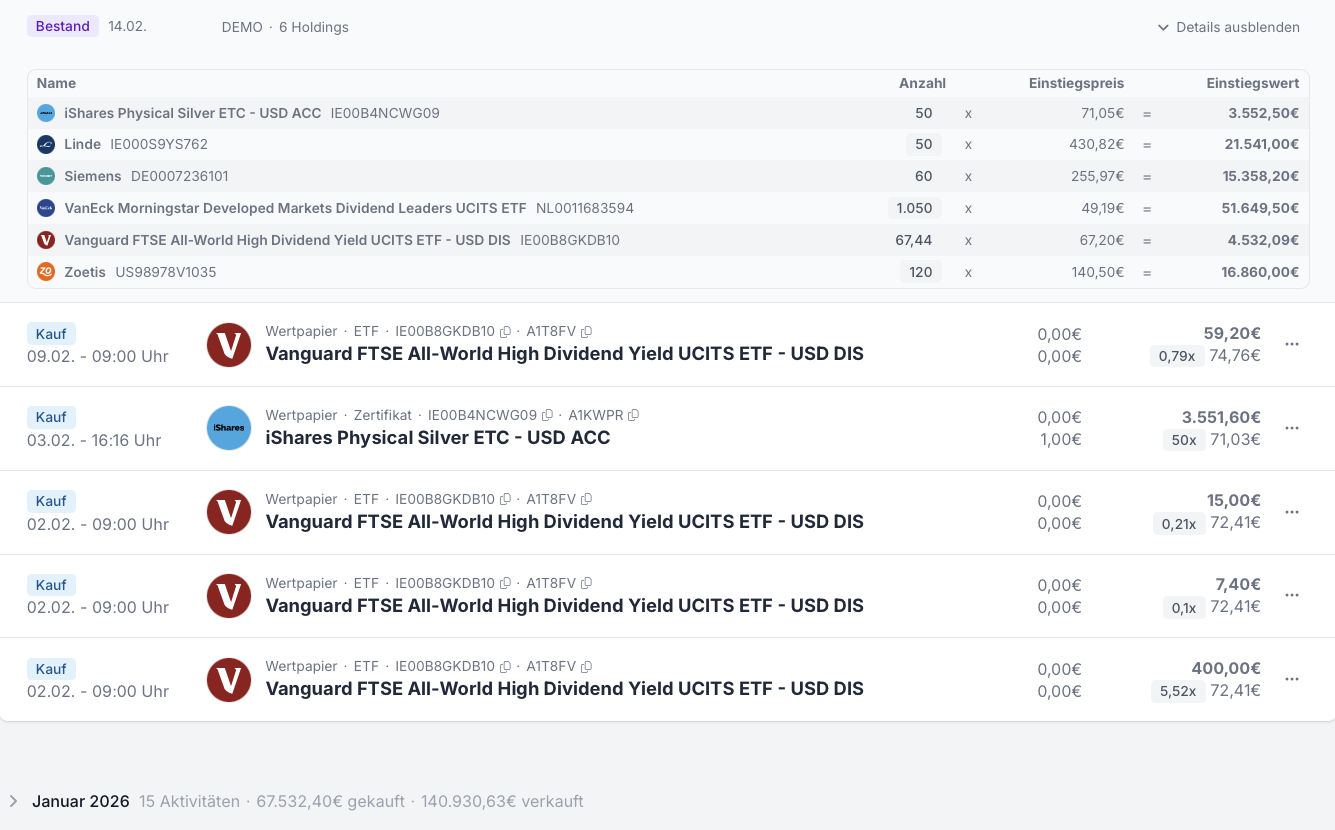The image size is (1335, 830).
Task: Click the Anzahl column header
Action: tap(922, 83)
